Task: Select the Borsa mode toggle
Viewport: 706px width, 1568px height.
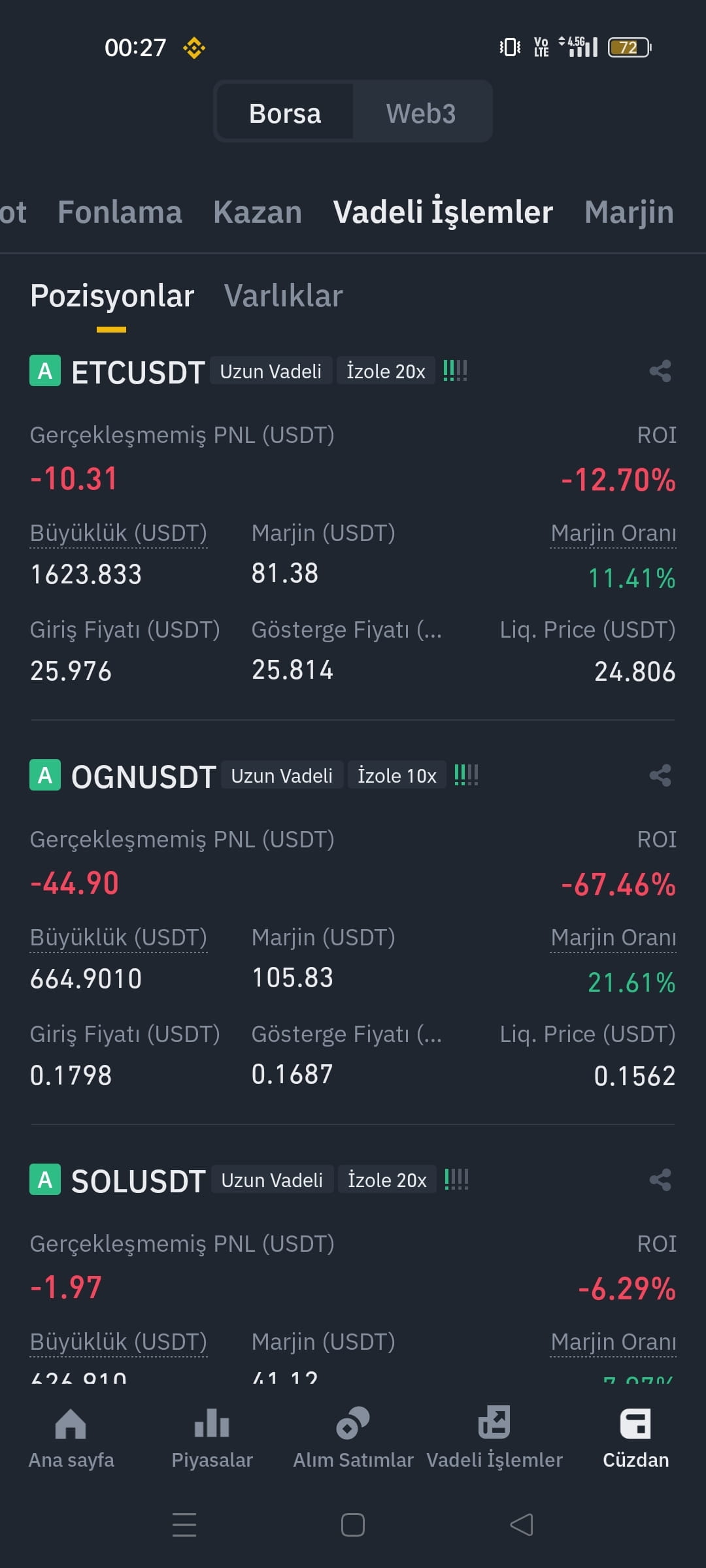Action: click(285, 112)
